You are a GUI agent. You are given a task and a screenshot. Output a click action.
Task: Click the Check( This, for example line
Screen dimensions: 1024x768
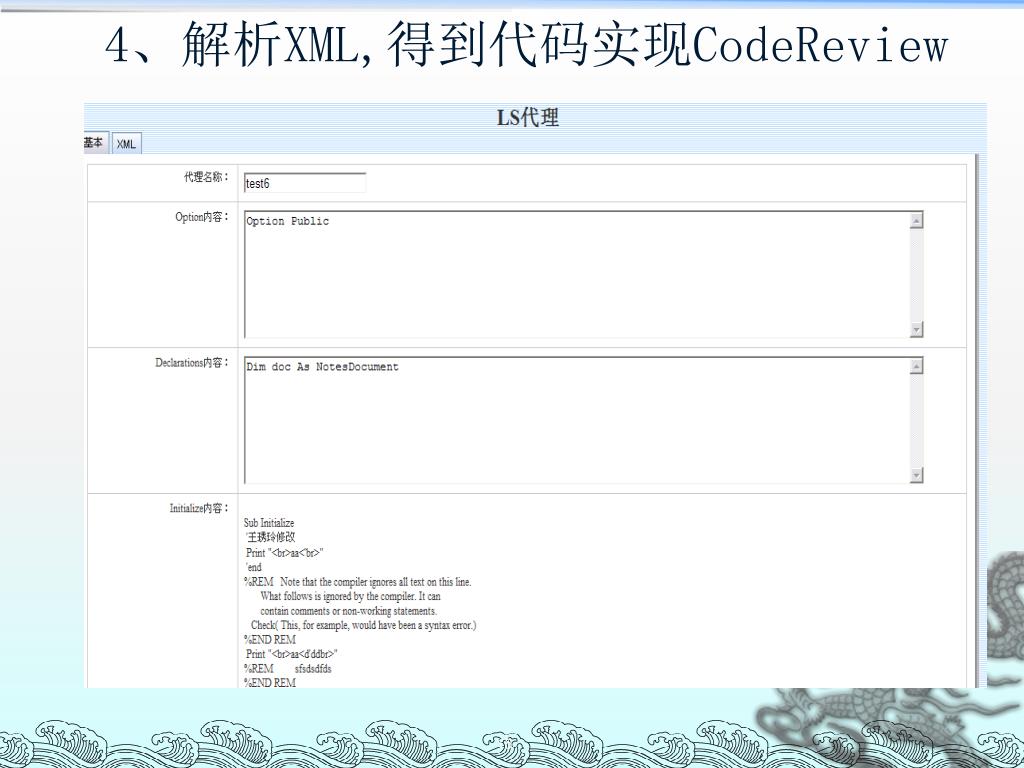(364, 625)
